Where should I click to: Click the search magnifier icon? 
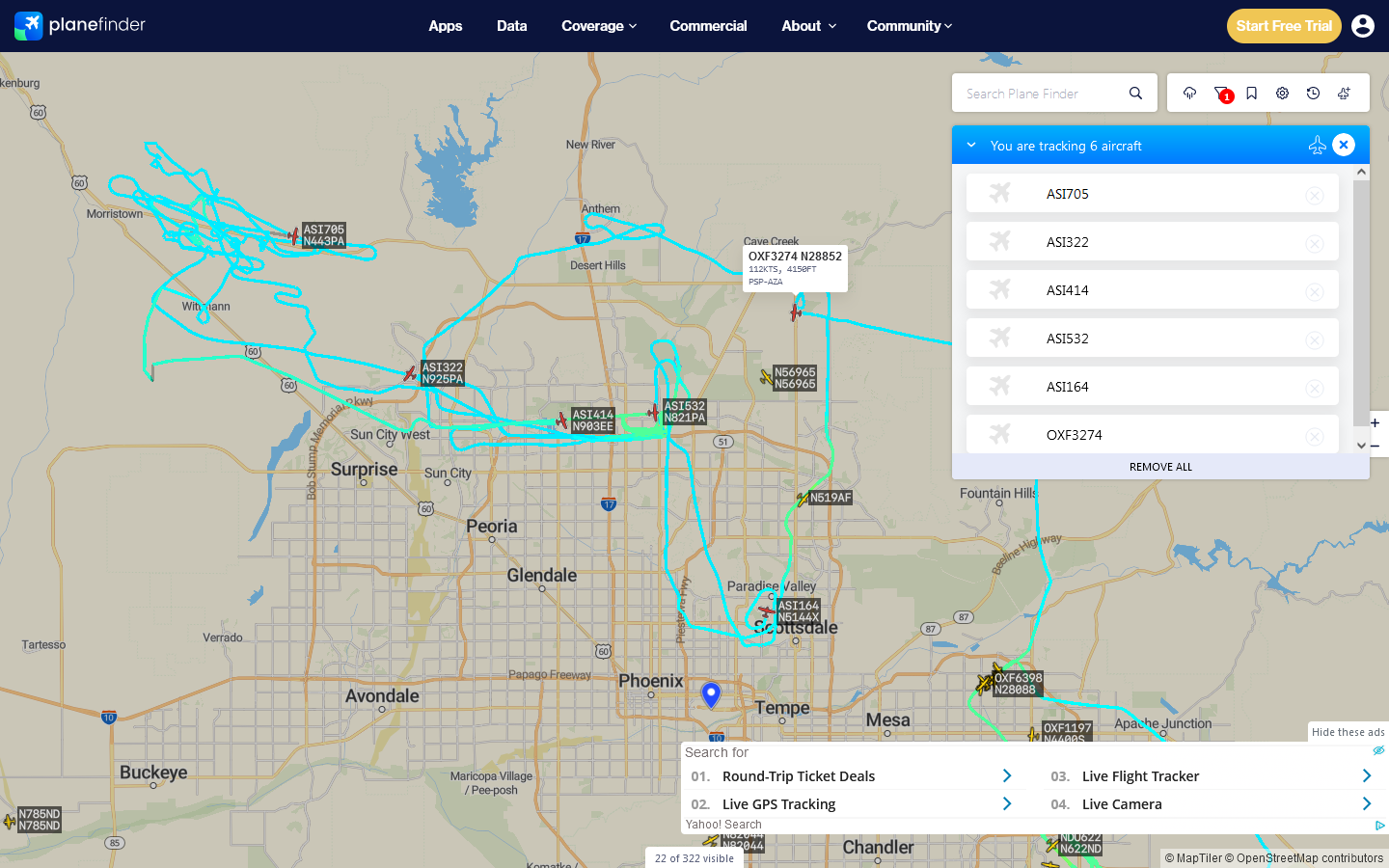pos(1135,94)
